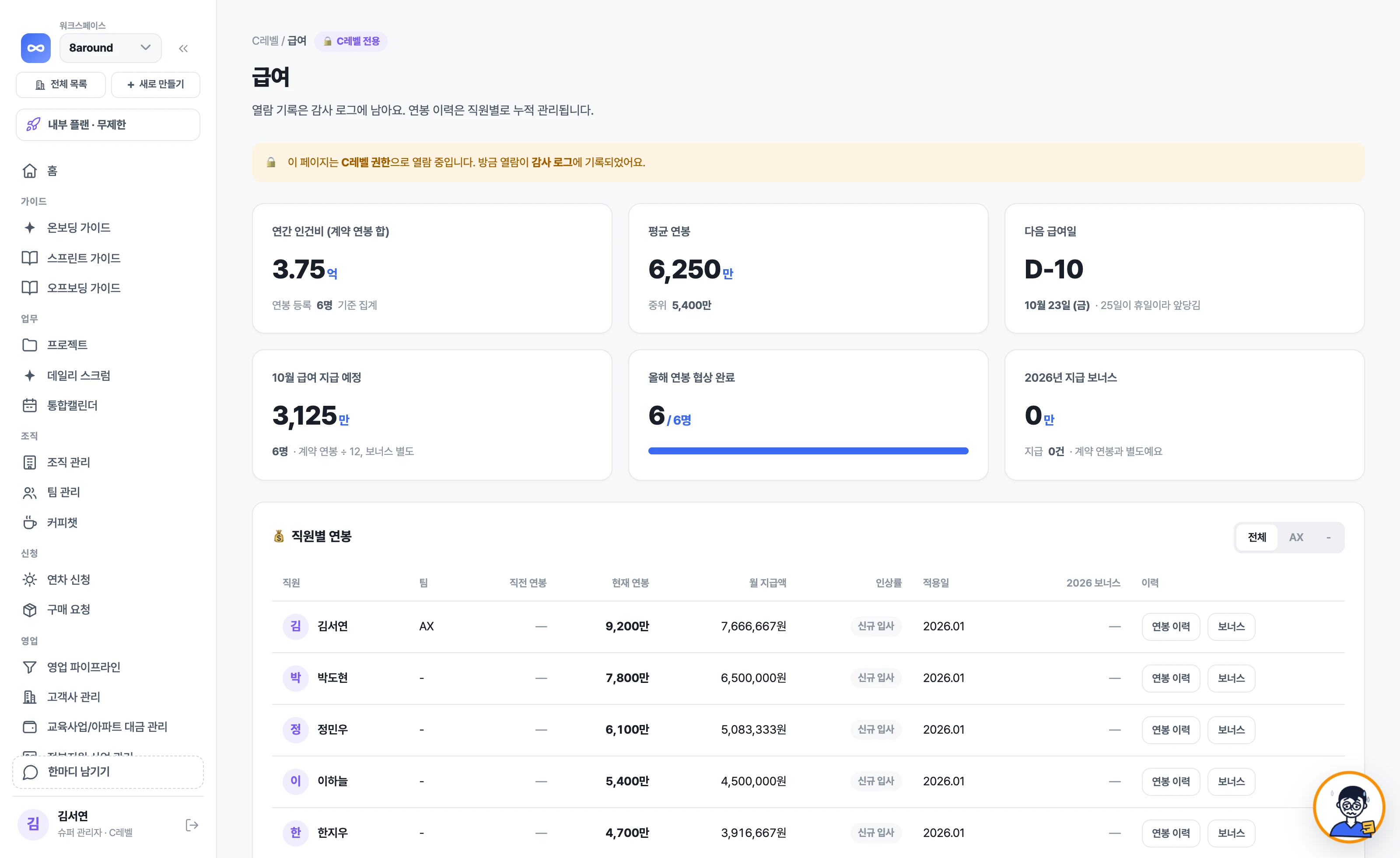Open 조직 관리 document icon item
The image size is (1400, 858).
tap(108, 462)
